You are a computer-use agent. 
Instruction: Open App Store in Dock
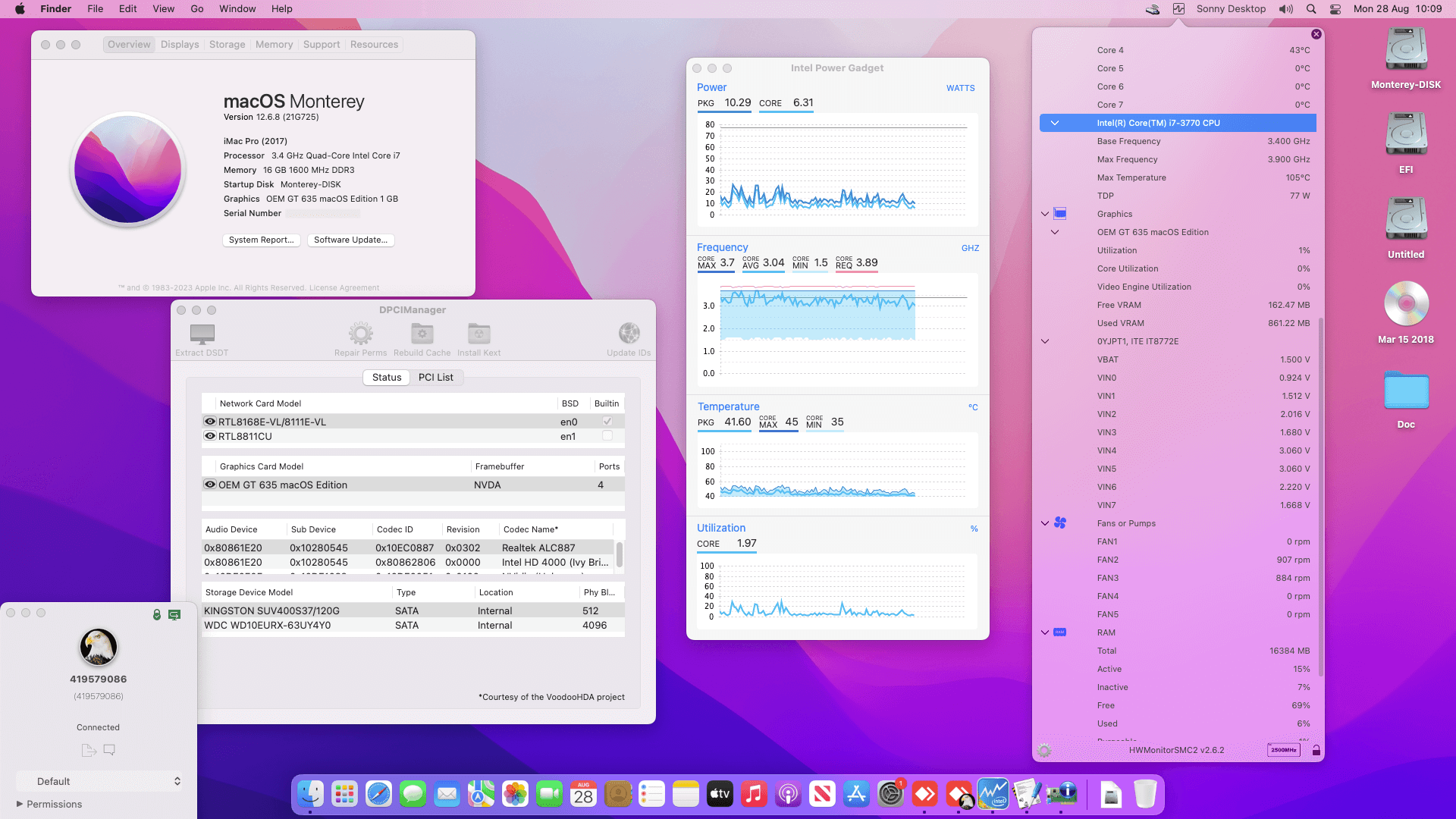[x=856, y=794]
